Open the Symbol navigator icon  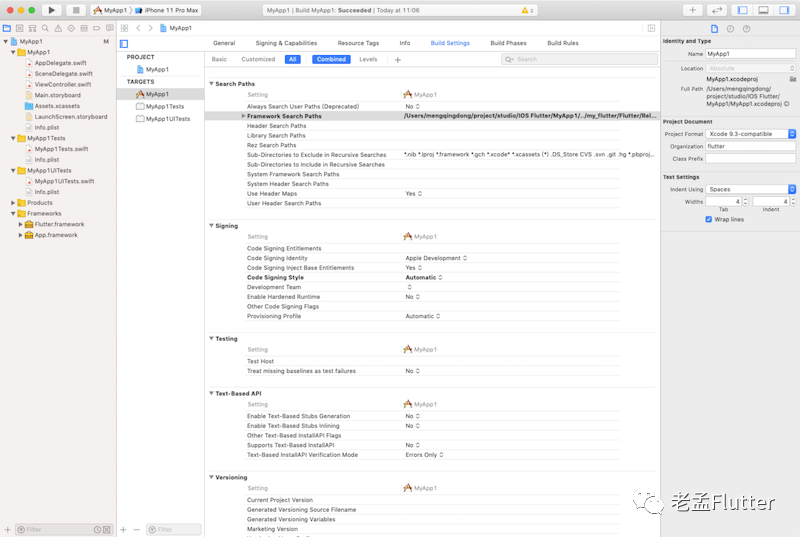coord(32,28)
